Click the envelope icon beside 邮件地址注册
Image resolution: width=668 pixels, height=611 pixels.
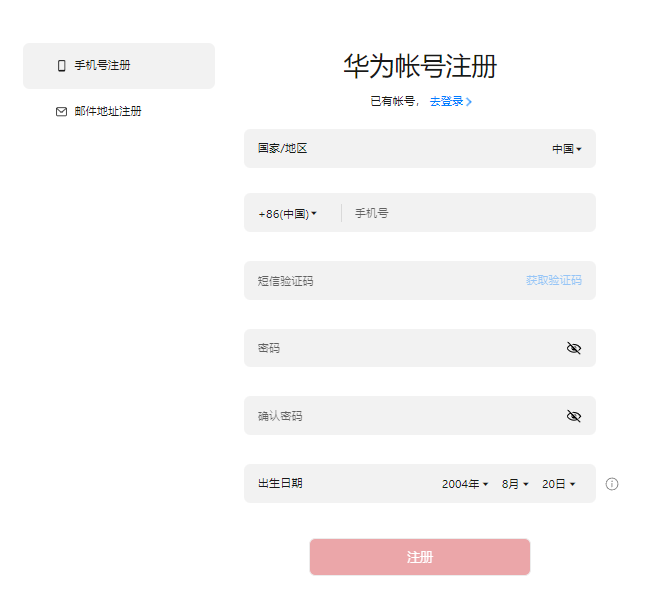coord(61,112)
